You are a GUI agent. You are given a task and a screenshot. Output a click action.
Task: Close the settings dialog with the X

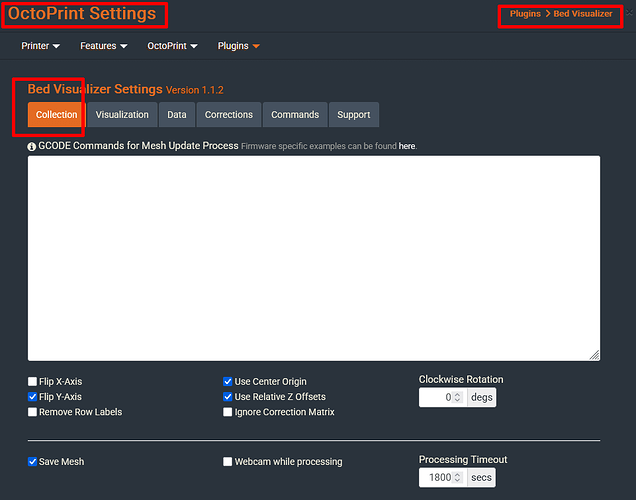tap(628, 11)
